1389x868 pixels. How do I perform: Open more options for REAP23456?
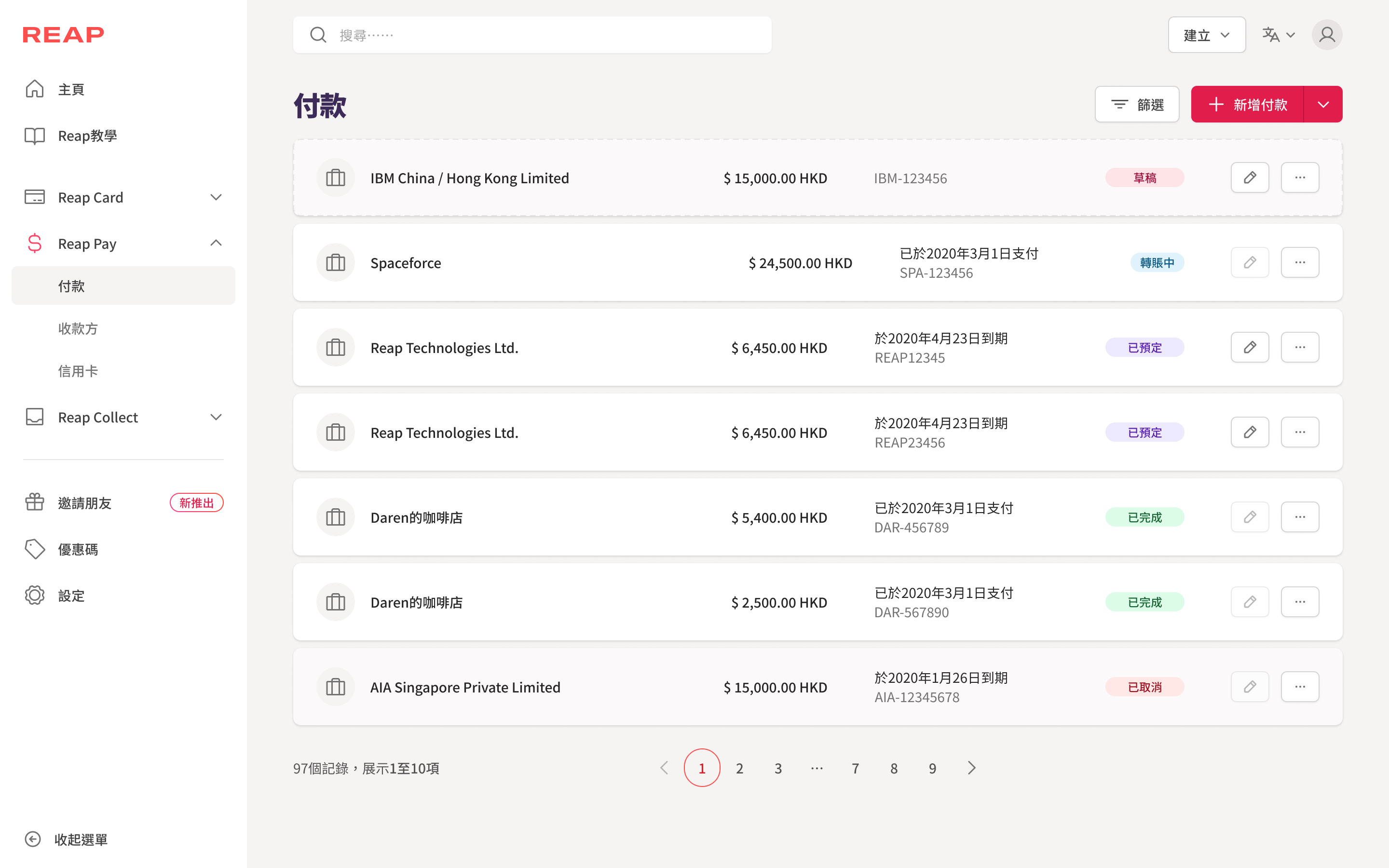(x=1300, y=432)
